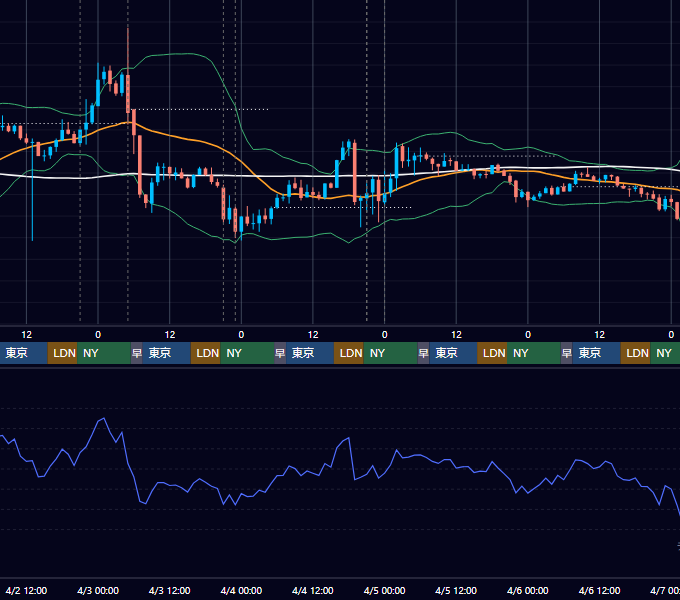The width and height of the screenshot is (680, 600).
Task: Click the 4/5 00:00 date label
Action: [384, 590]
